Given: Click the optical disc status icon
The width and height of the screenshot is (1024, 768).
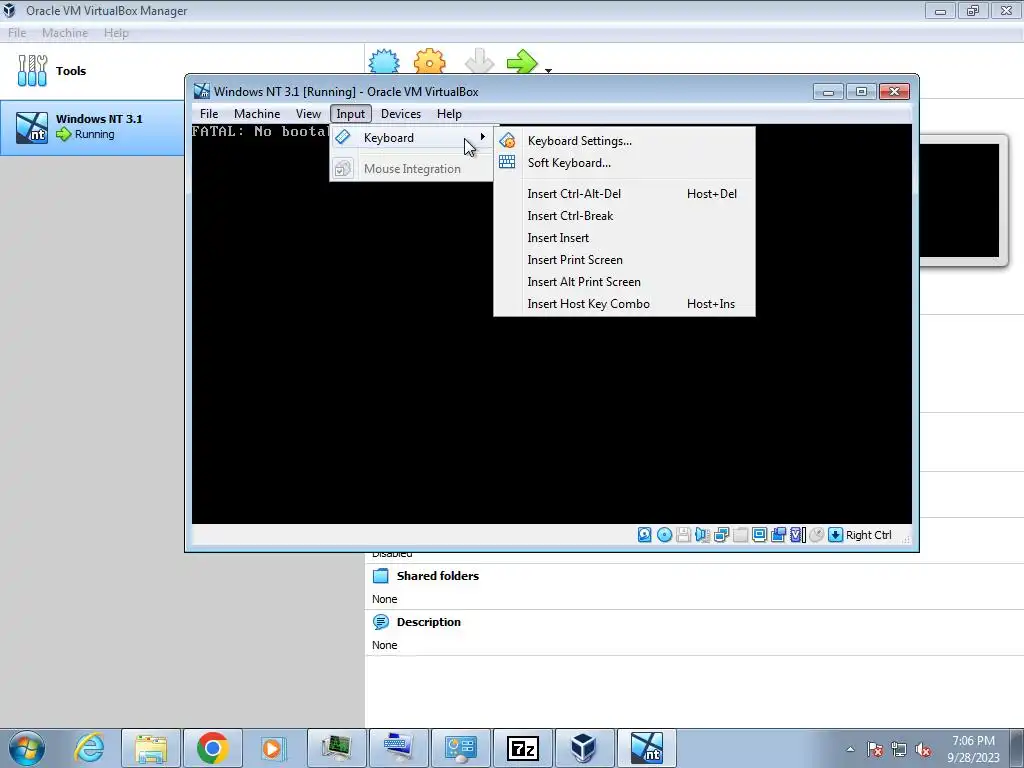Looking at the screenshot, I should point(664,535).
